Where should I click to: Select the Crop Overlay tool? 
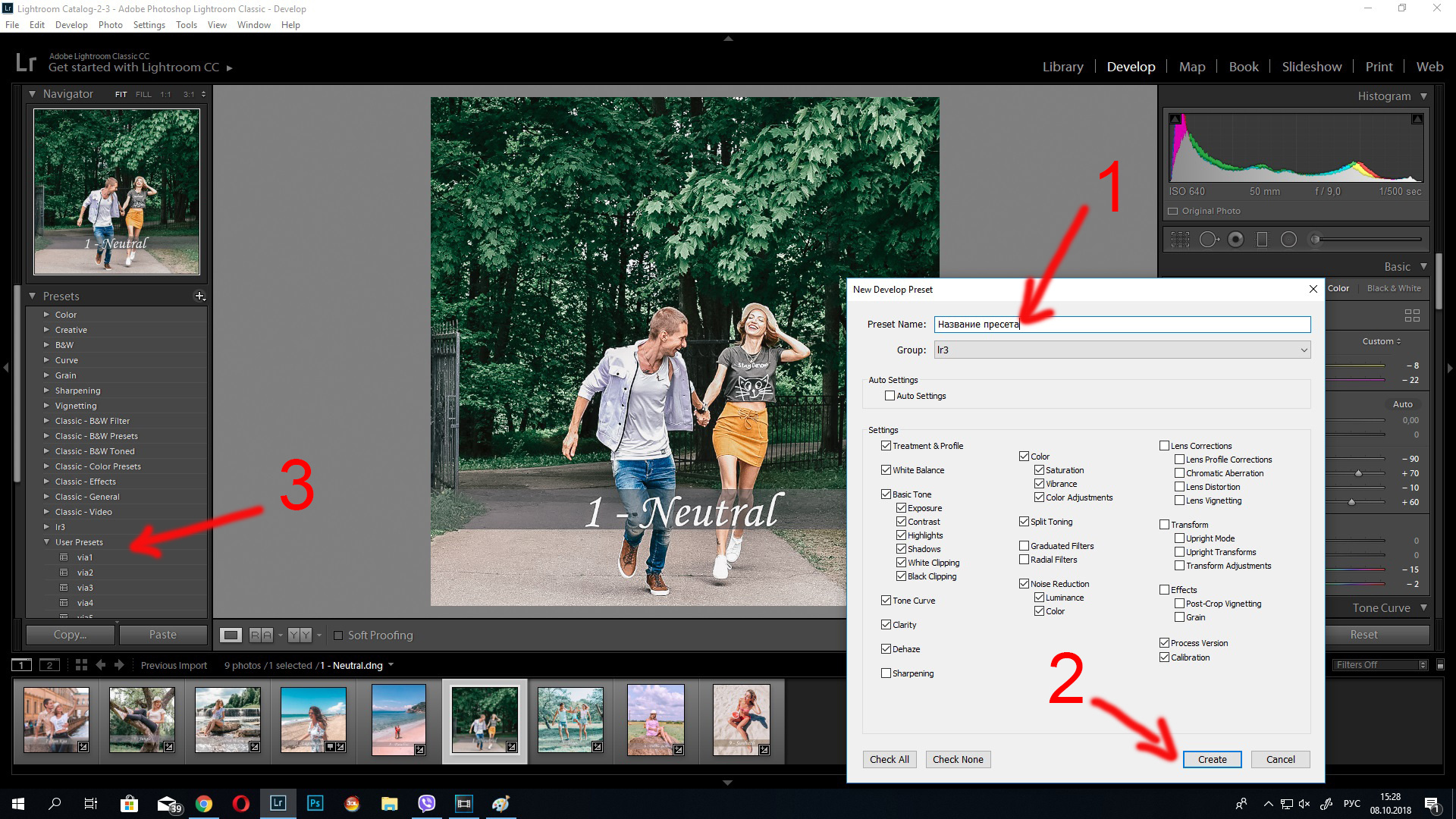click(x=1180, y=239)
